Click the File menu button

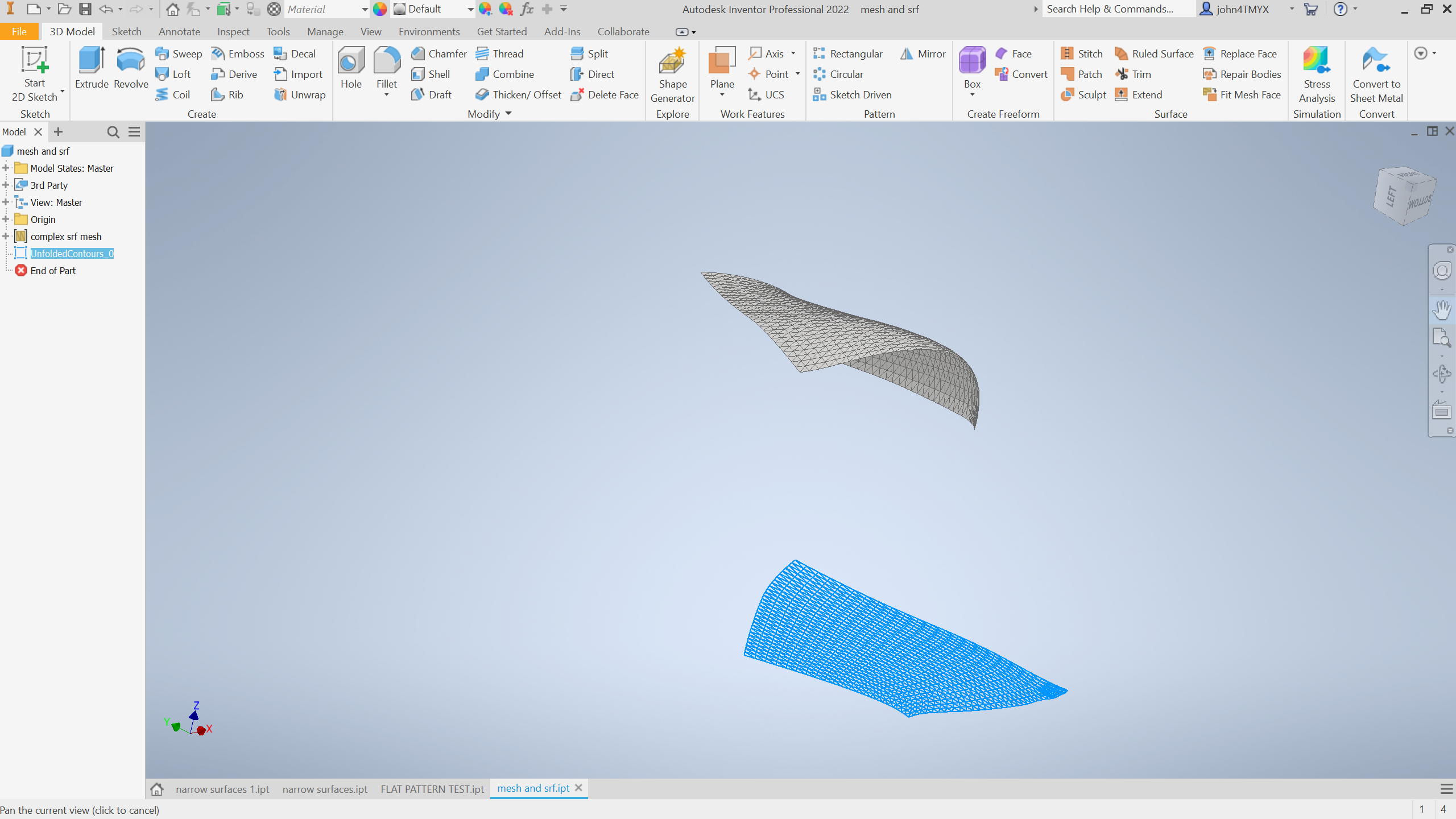click(x=19, y=32)
